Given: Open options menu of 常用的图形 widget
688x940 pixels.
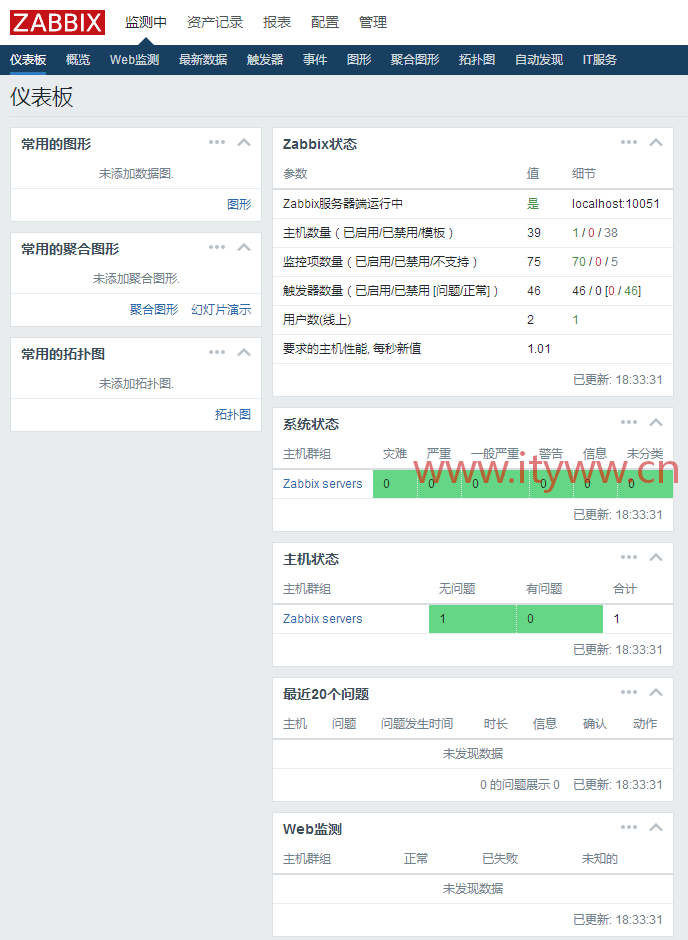Looking at the screenshot, I should tap(217, 142).
